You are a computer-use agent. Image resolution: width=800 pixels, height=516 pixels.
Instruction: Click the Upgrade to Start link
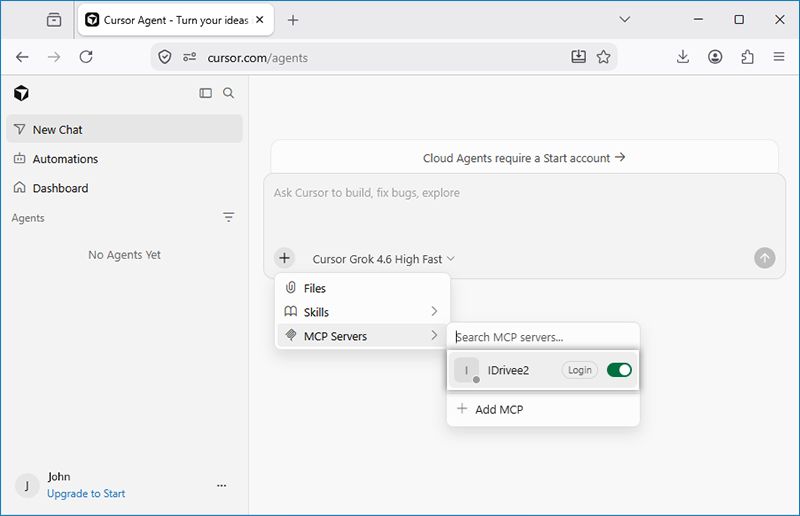coord(86,494)
